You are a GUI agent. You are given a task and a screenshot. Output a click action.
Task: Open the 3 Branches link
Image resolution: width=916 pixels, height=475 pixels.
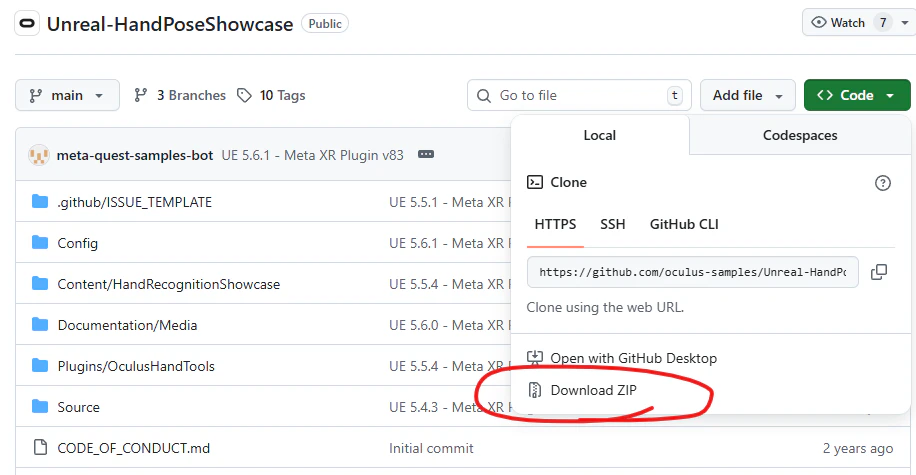pyautogui.click(x=191, y=95)
